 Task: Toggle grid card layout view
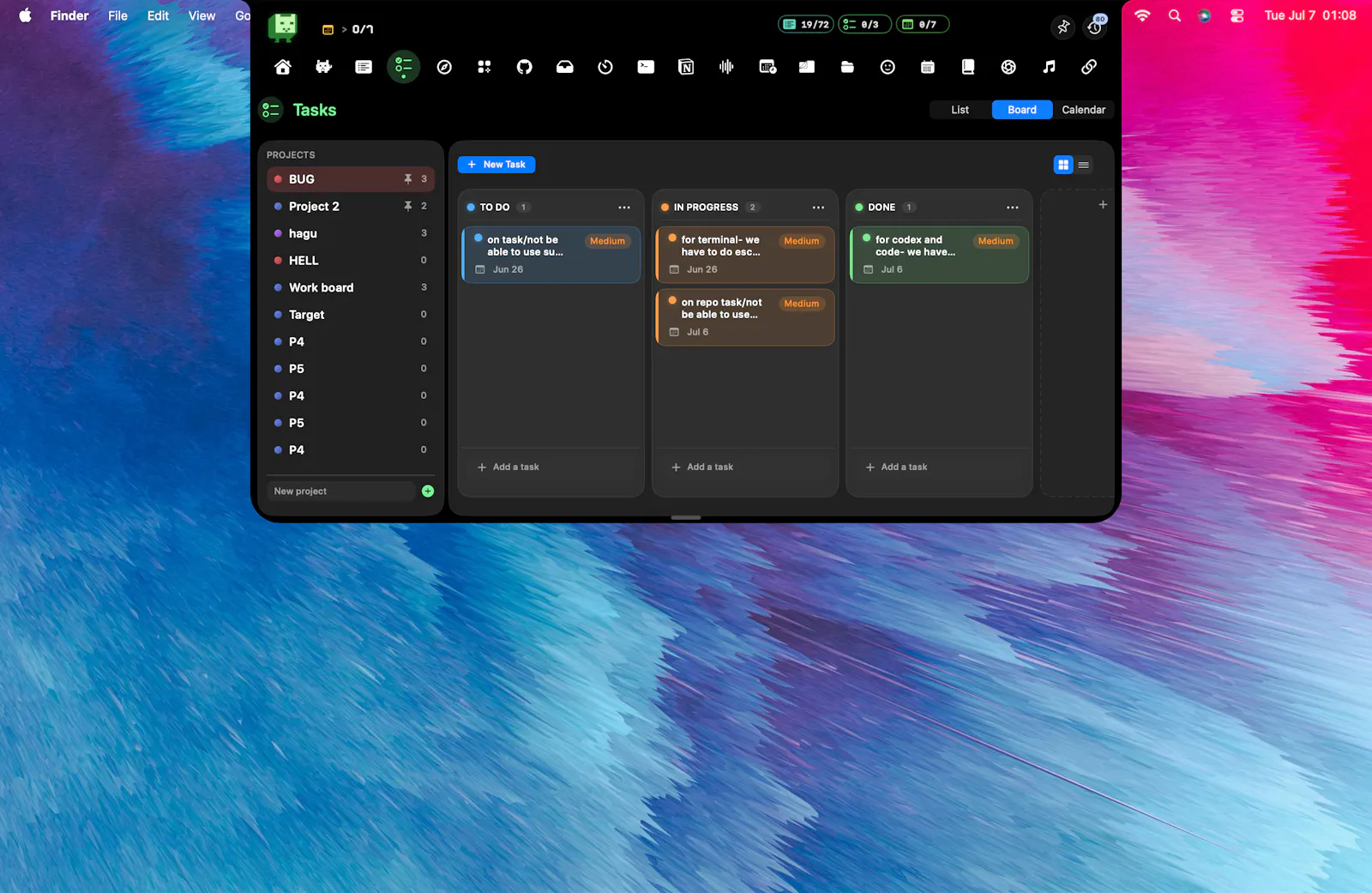1063,165
